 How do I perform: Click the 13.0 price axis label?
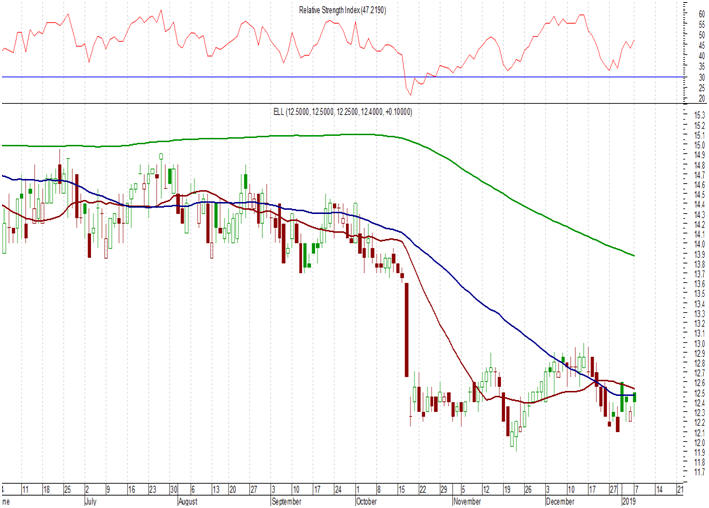tap(700, 343)
